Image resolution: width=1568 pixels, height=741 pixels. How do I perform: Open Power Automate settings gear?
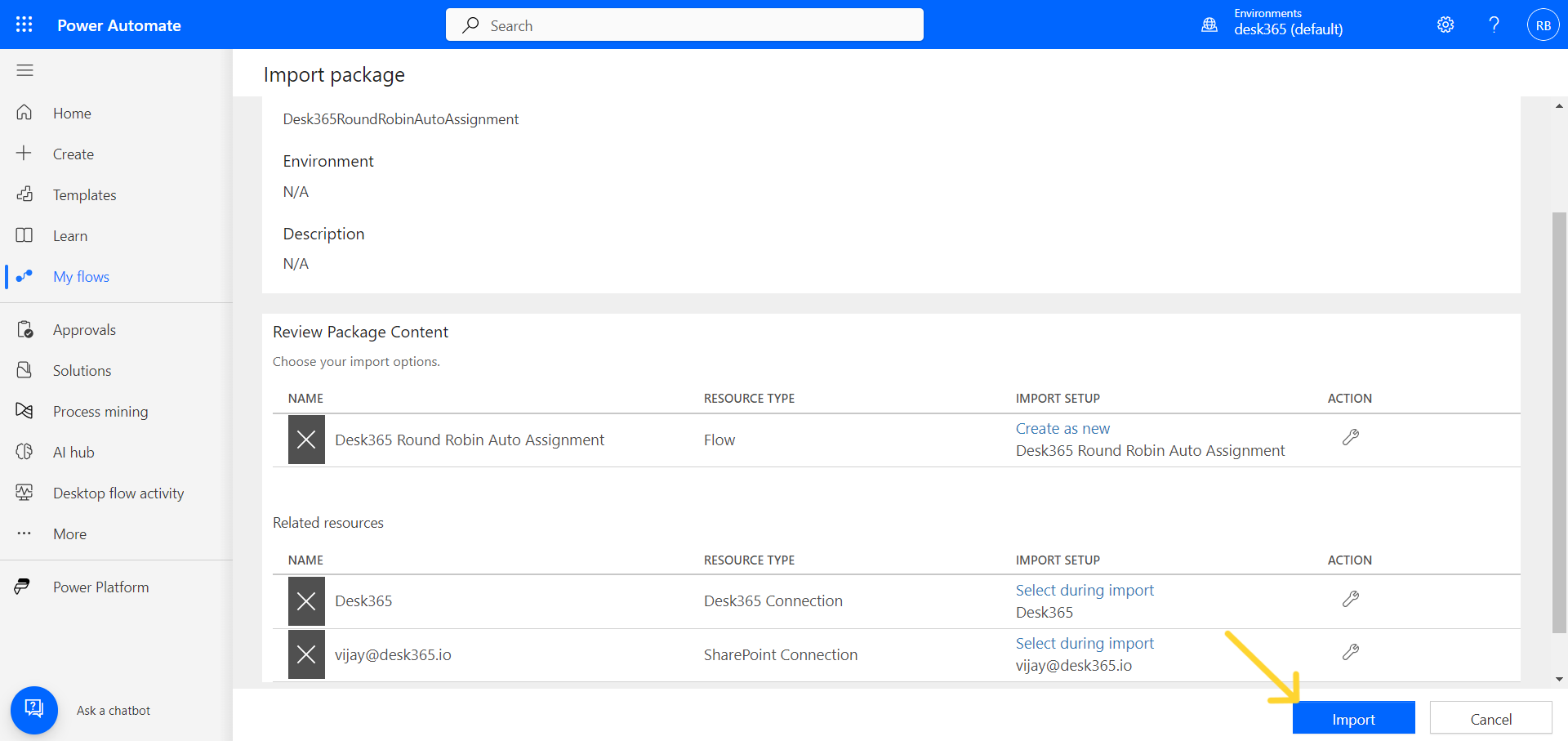click(x=1445, y=25)
